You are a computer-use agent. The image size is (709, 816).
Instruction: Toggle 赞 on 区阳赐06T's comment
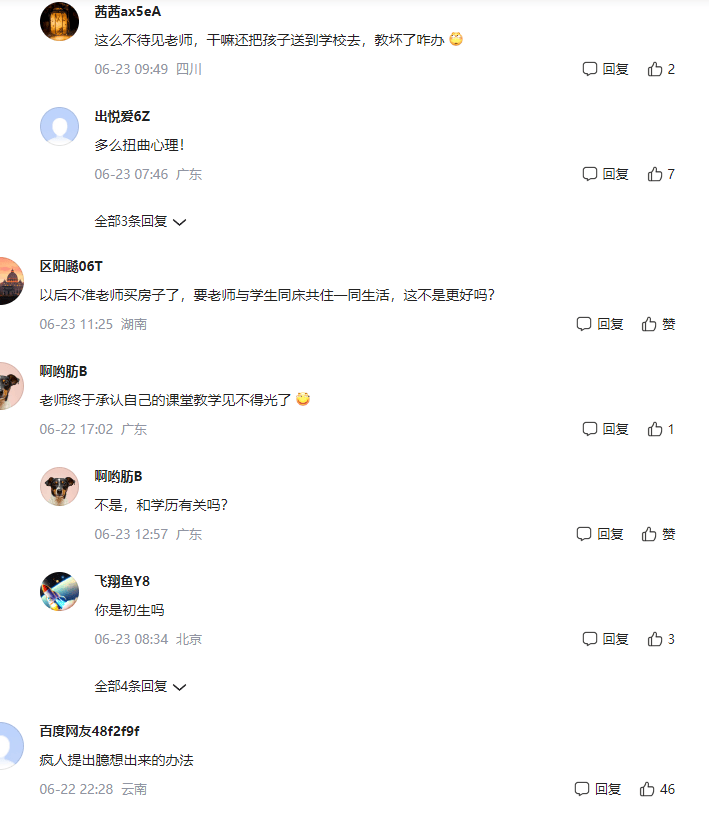pyautogui.click(x=658, y=324)
